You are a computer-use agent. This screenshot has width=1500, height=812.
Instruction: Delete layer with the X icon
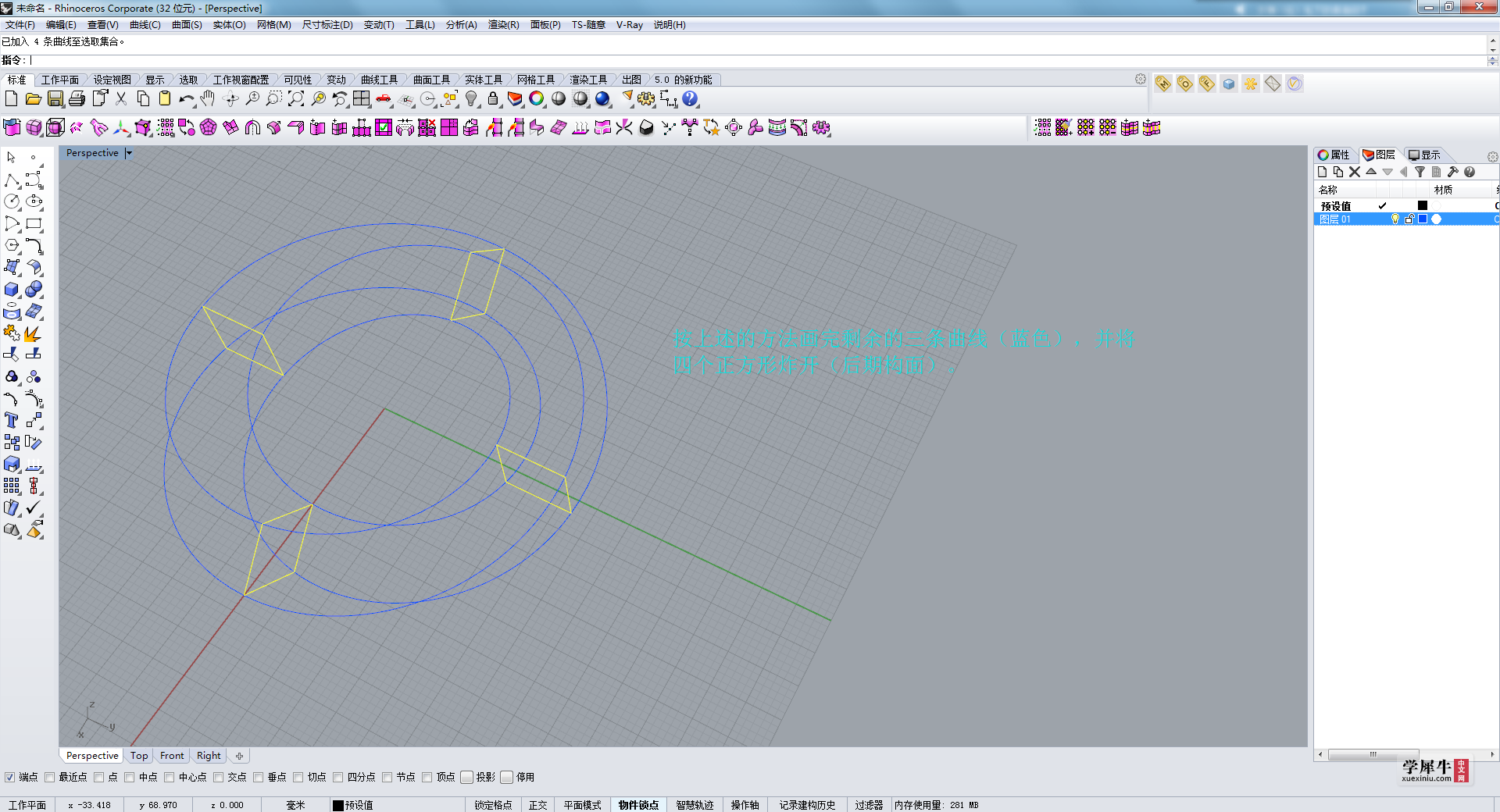(x=1355, y=172)
